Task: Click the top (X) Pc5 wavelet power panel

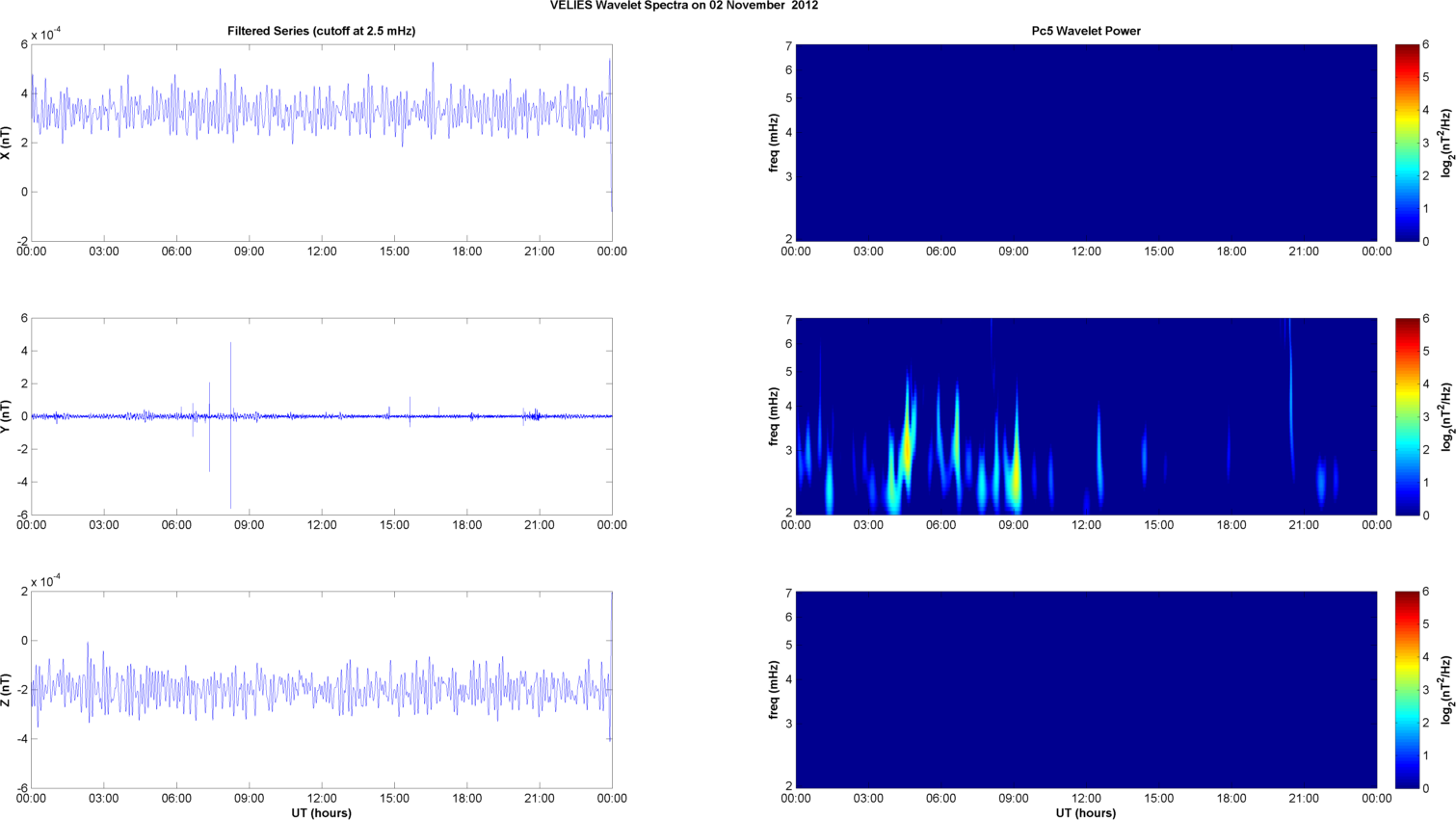Action: click(1086, 143)
